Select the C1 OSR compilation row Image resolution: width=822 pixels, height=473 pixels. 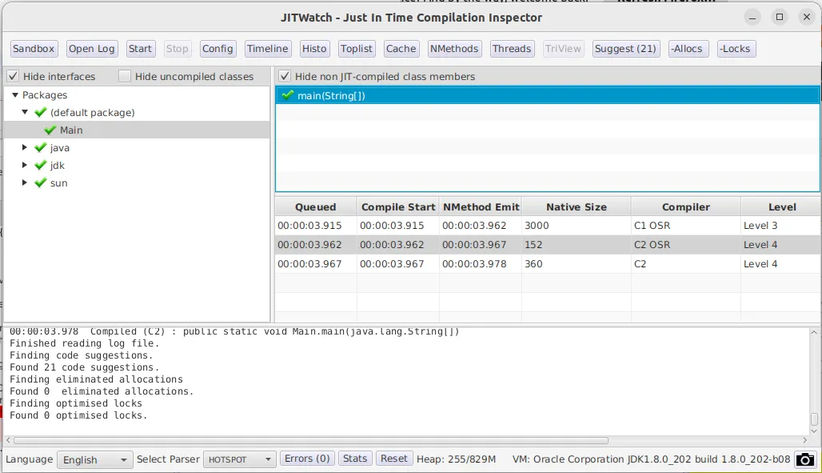point(547,225)
